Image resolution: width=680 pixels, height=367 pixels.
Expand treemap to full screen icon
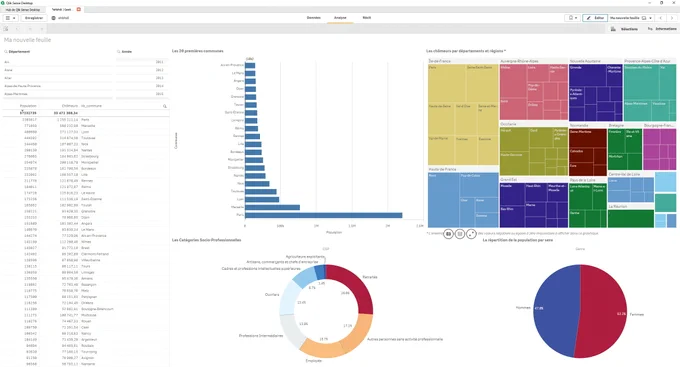click(471, 234)
